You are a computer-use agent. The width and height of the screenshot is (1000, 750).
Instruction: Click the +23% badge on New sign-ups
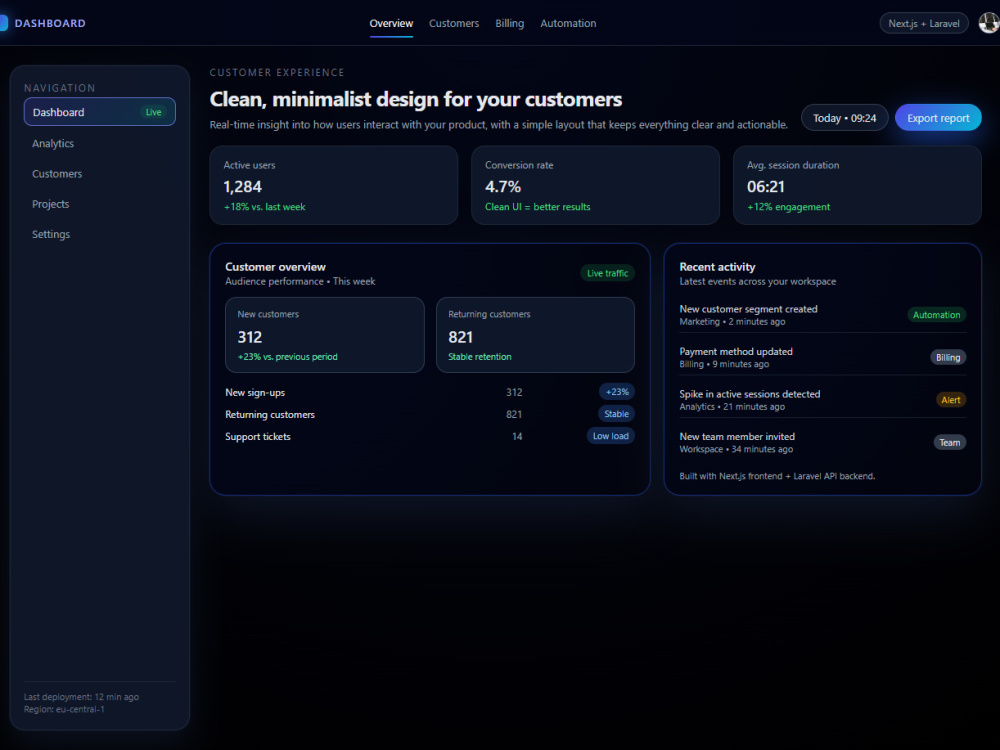tap(617, 392)
